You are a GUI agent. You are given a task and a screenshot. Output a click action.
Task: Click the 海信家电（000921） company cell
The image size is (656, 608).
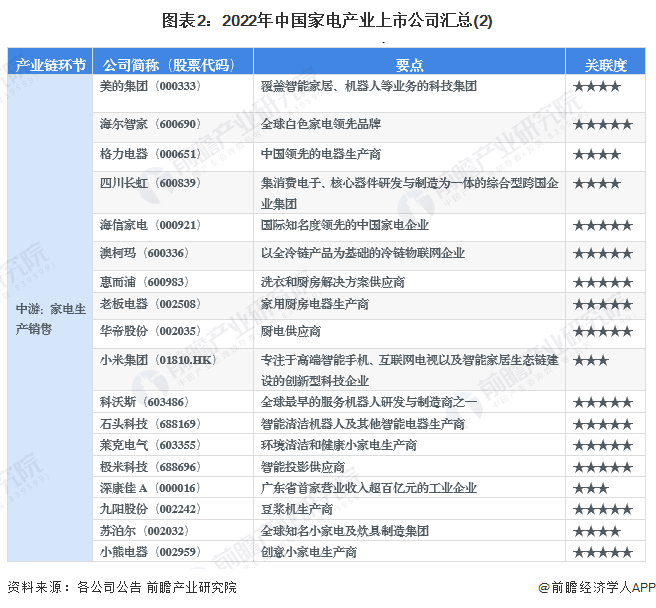143,226
